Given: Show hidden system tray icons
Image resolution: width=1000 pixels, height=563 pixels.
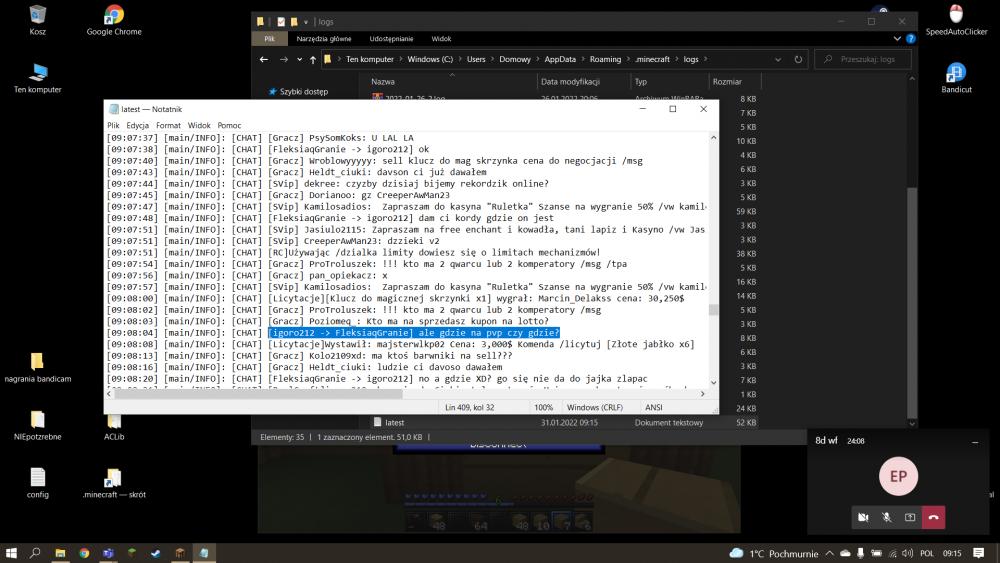Looking at the screenshot, I should click(x=831, y=553).
